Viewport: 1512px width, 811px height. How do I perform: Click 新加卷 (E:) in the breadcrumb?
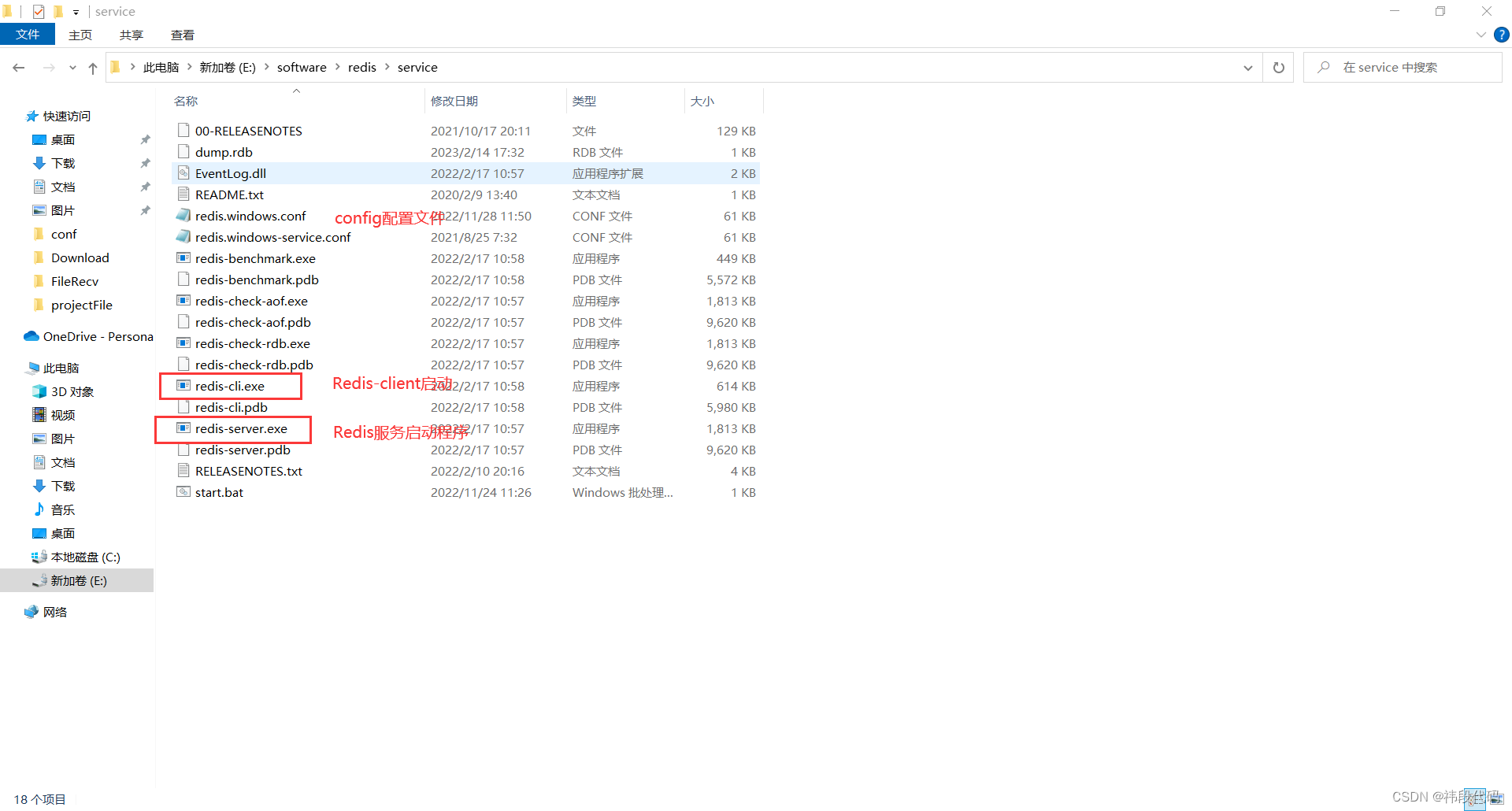click(228, 68)
